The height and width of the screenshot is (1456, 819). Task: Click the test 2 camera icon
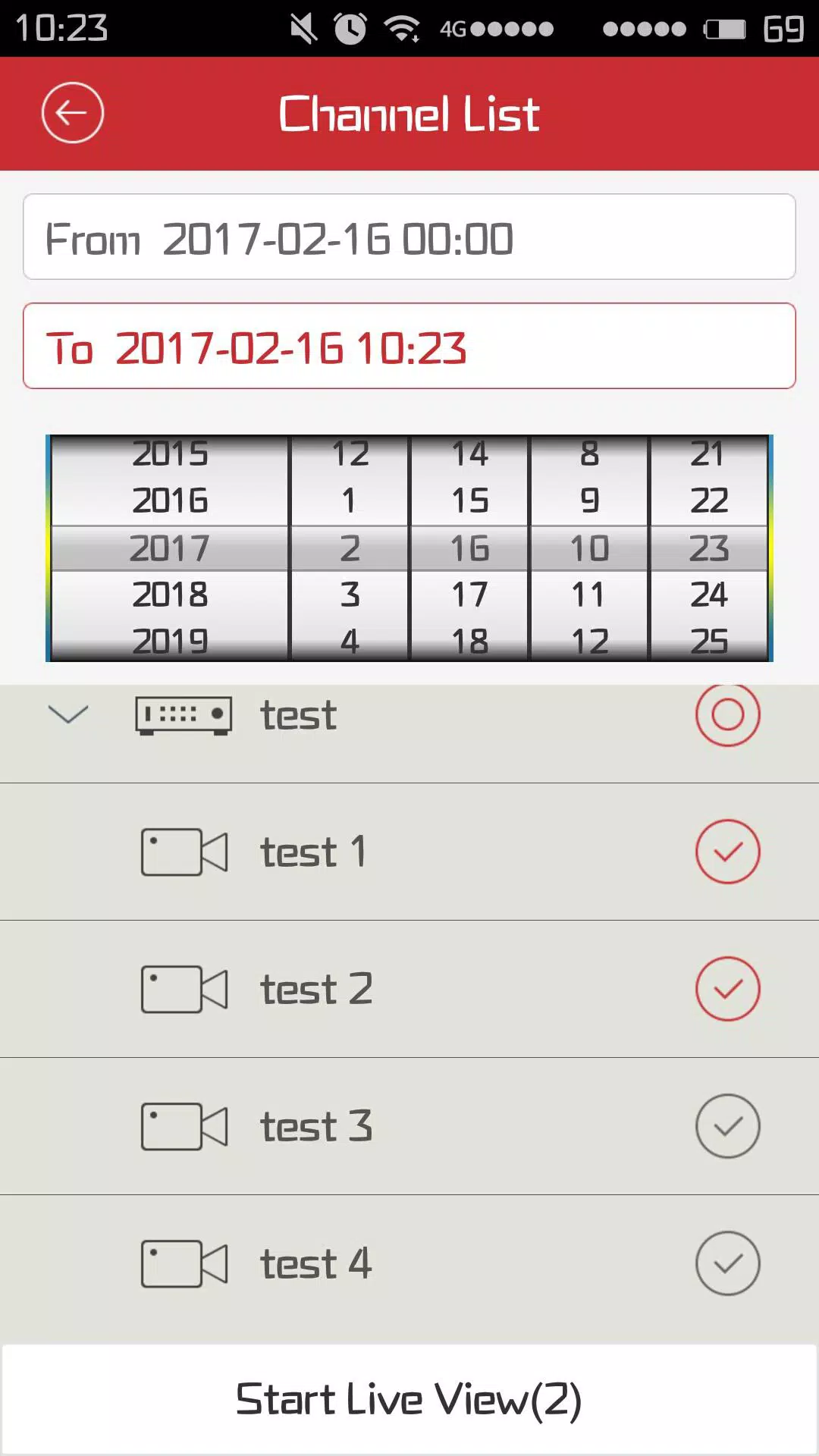coord(184,990)
